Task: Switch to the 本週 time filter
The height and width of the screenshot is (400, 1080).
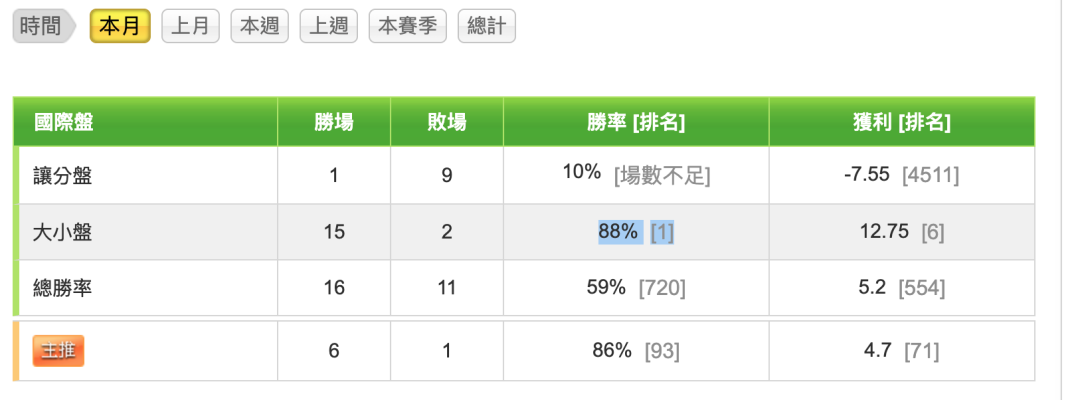Action: 260,27
